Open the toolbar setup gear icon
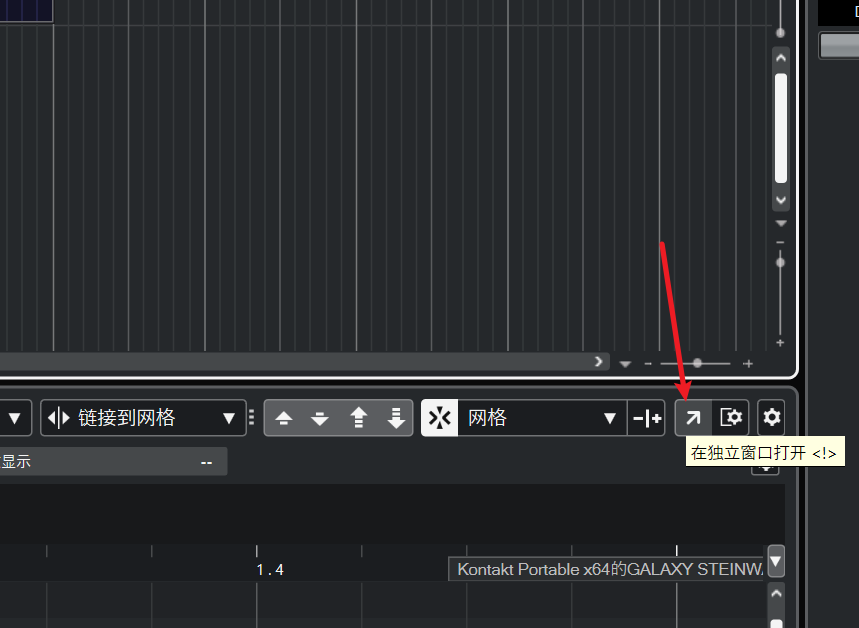859x628 pixels. [771, 418]
